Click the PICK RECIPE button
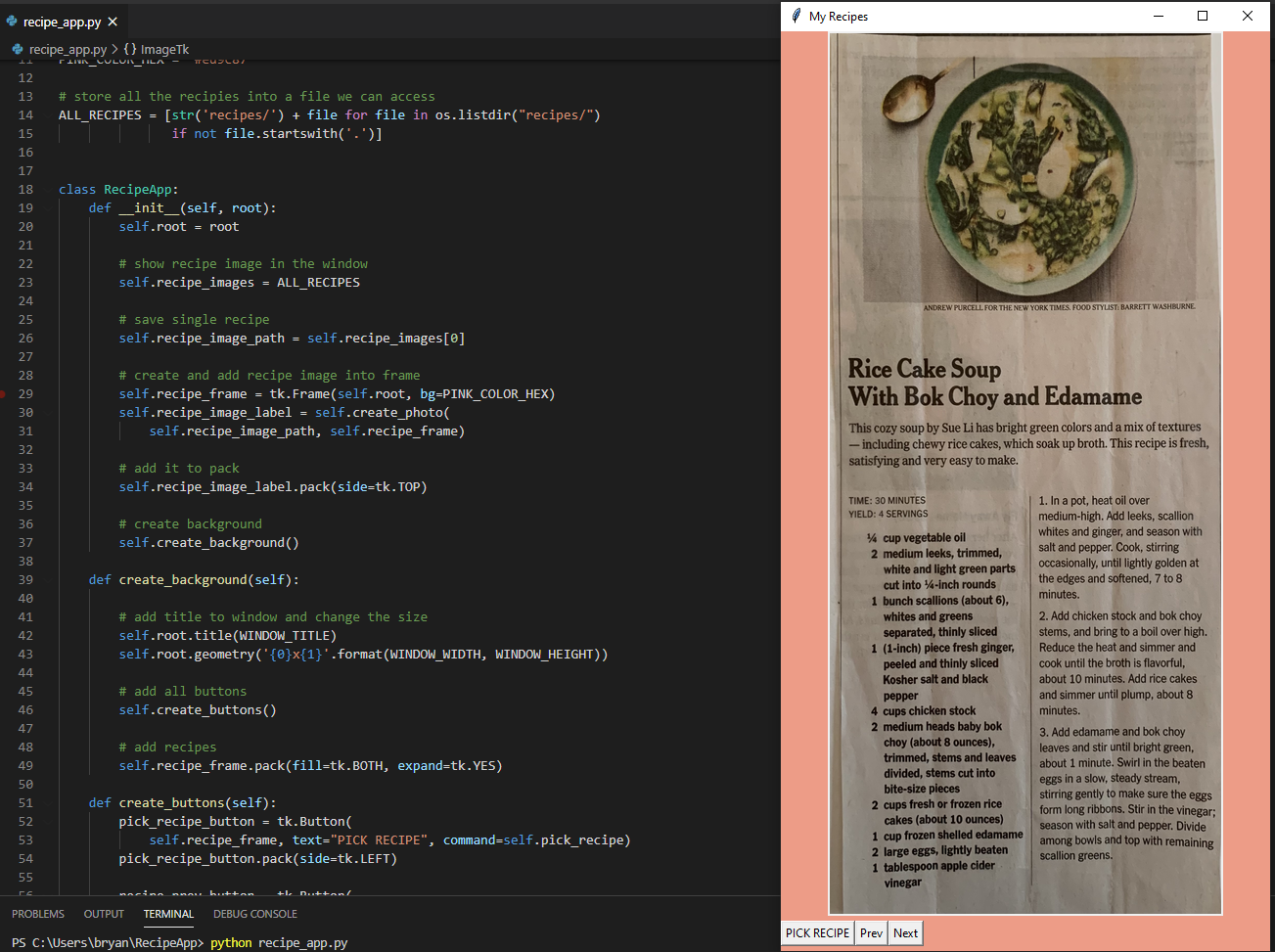Viewport: 1275px width, 952px height. [x=818, y=933]
